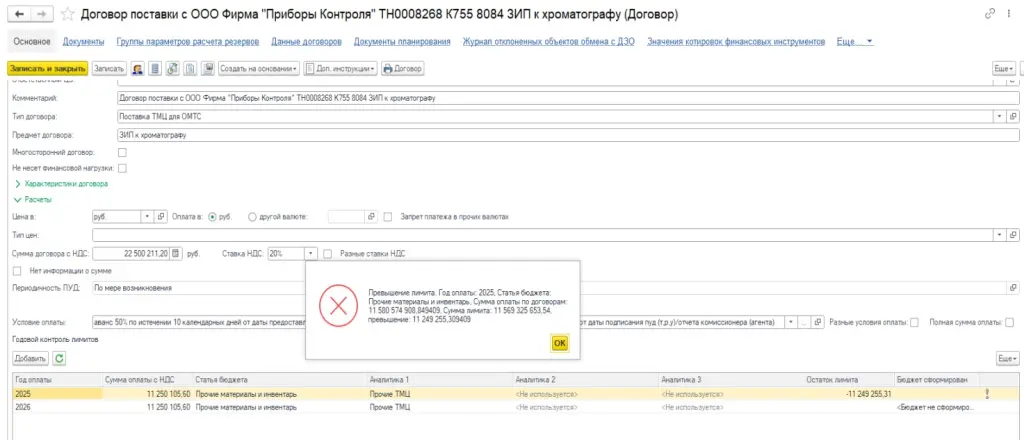
Task: Open Значения котировок финансовых инструментов tab
Action: coord(736,42)
